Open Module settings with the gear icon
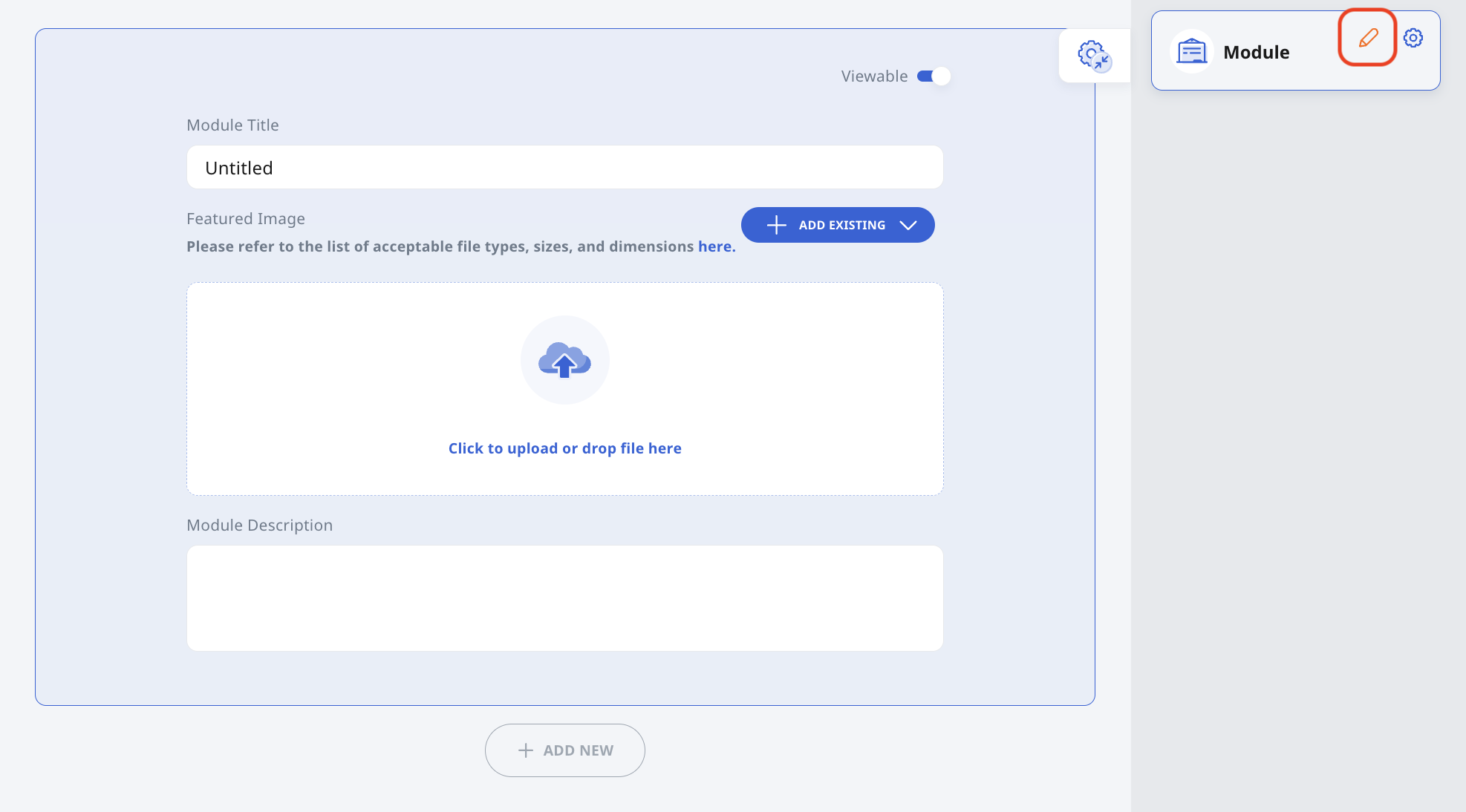The width and height of the screenshot is (1466, 812). [1413, 38]
